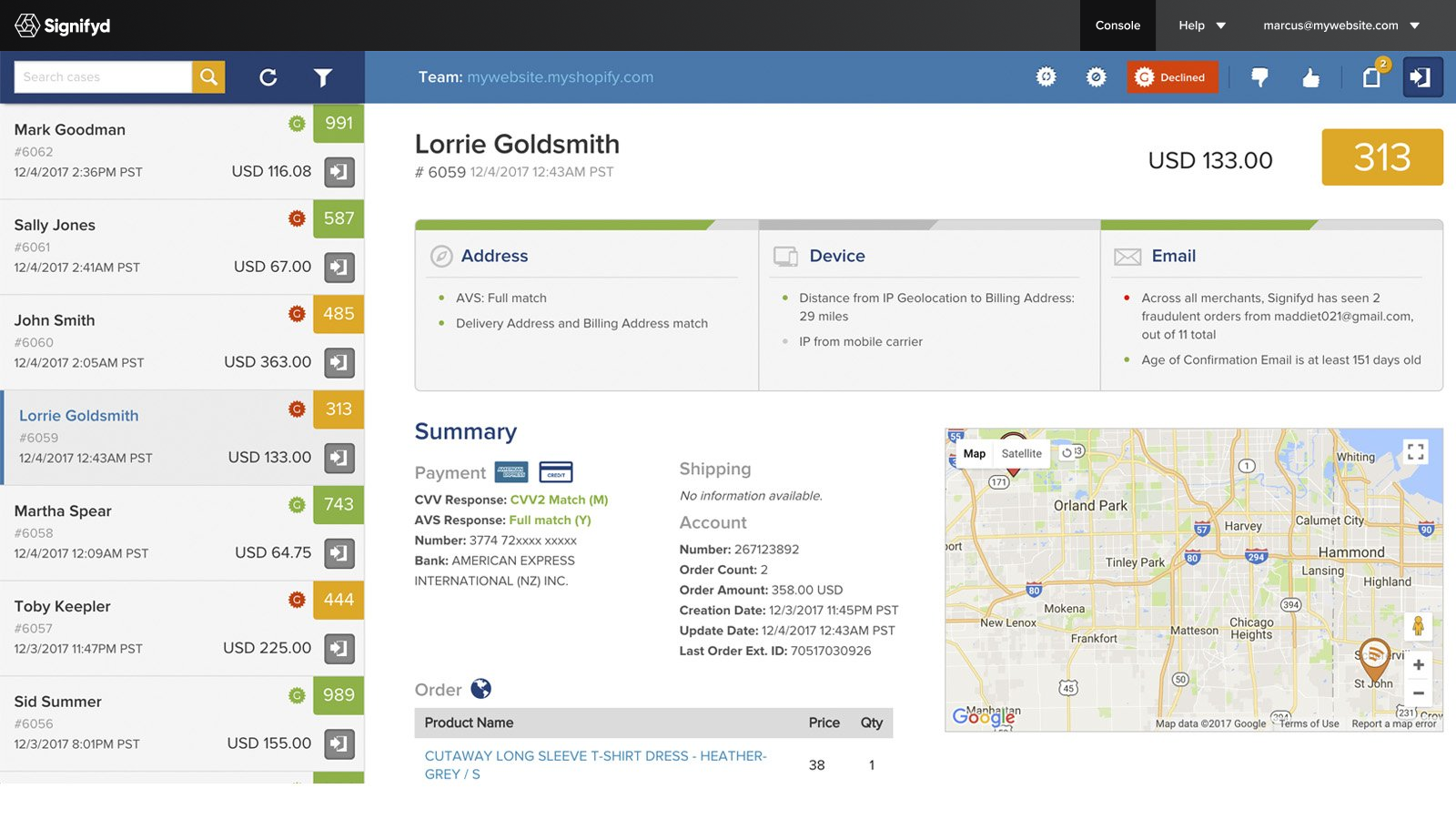This screenshot has height=819, width=1456.
Task: Open the Console menu item
Action: tap(1117, 25)
